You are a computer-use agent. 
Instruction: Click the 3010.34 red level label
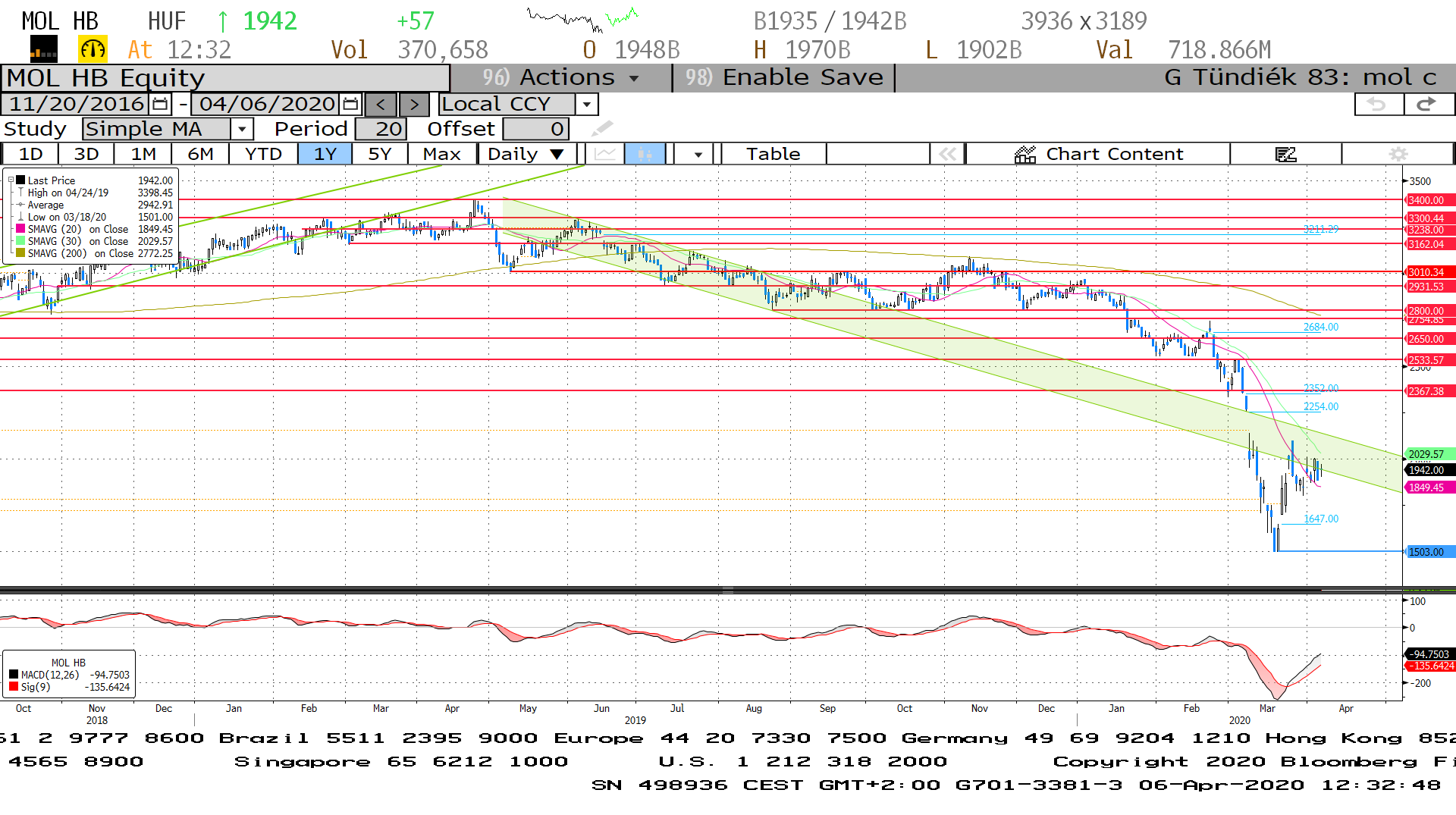(1430, 272)
